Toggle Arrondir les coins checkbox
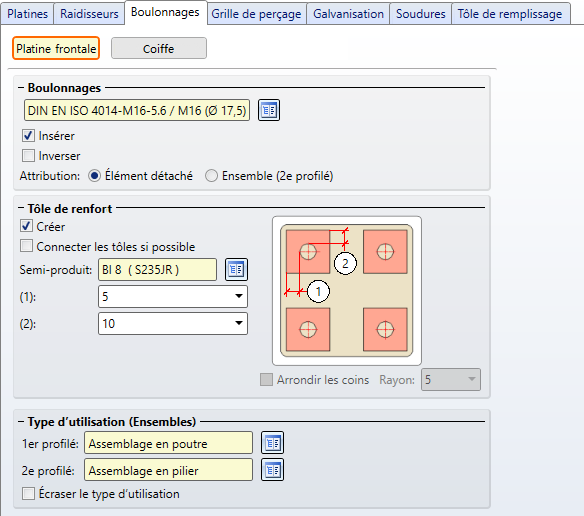Image resolution: width=584 pixels, height=516 pixels. pyautogui.click(x=266, y=380)
